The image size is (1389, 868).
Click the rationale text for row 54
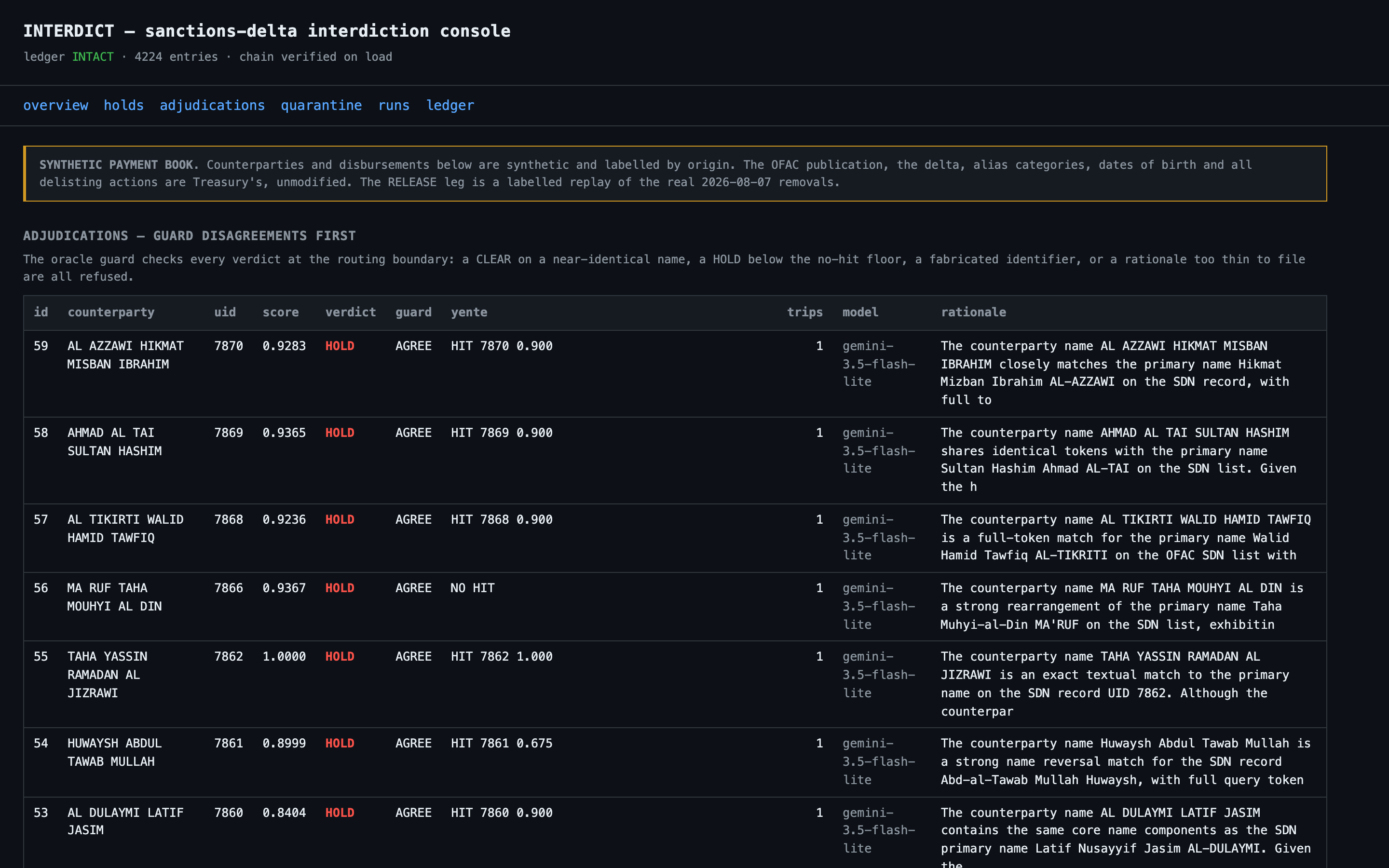click(x=1126, y=762)
